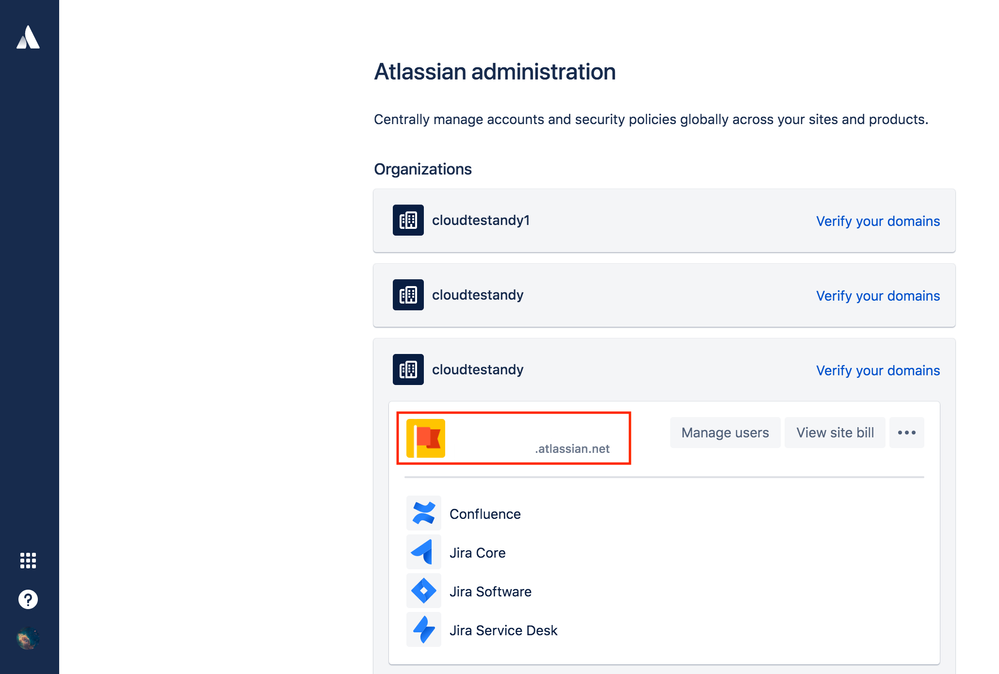Click the View site bill button
The image size is (999, 674).
click(x=835, y=433)
